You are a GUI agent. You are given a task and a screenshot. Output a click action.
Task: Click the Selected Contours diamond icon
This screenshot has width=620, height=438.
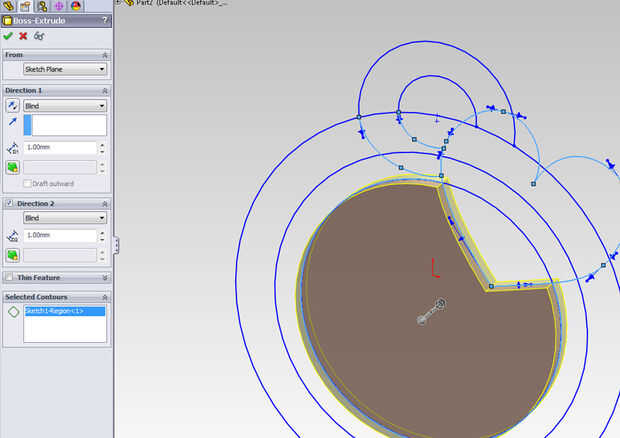(x=13, y=312)
